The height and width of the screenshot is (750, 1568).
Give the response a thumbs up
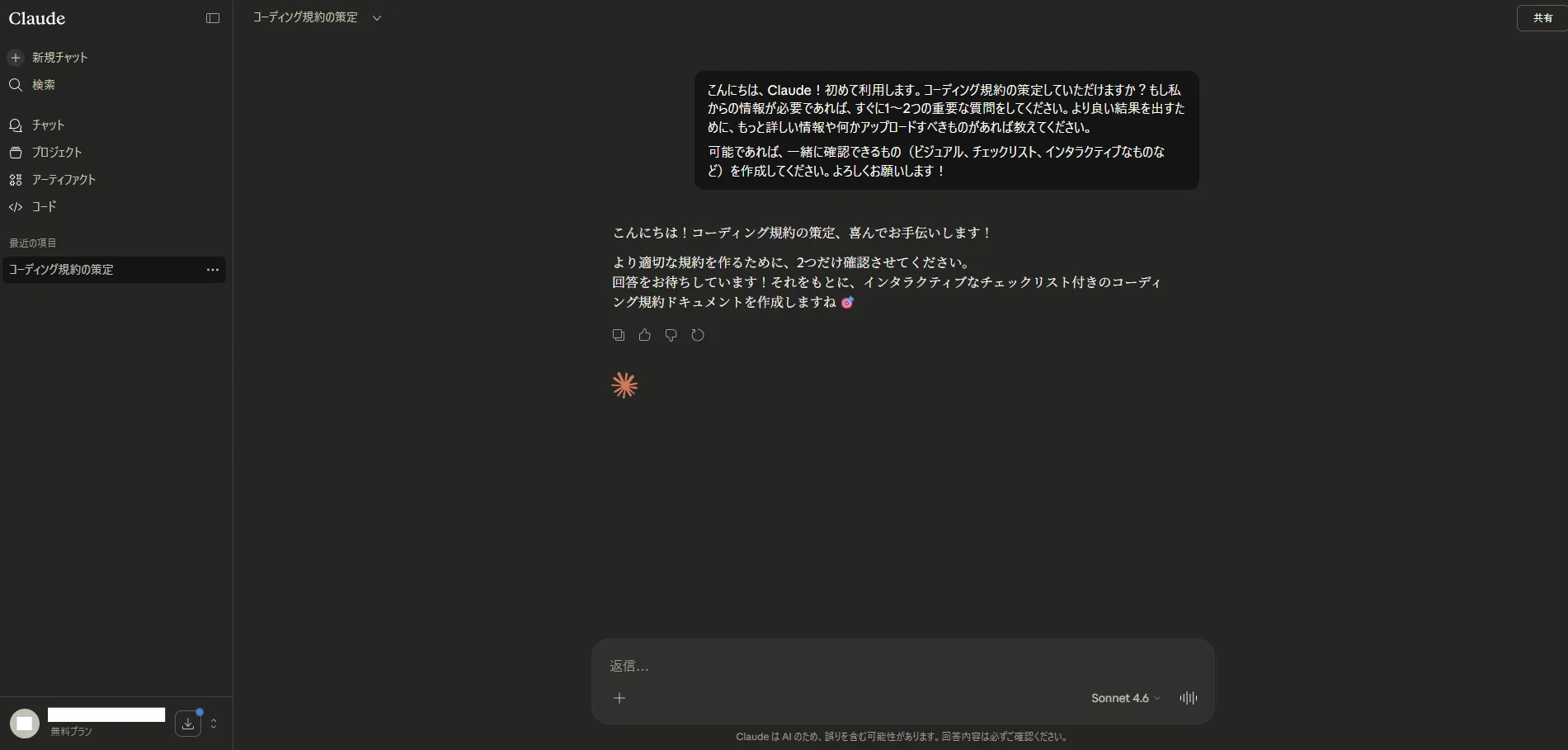[645, 335]
